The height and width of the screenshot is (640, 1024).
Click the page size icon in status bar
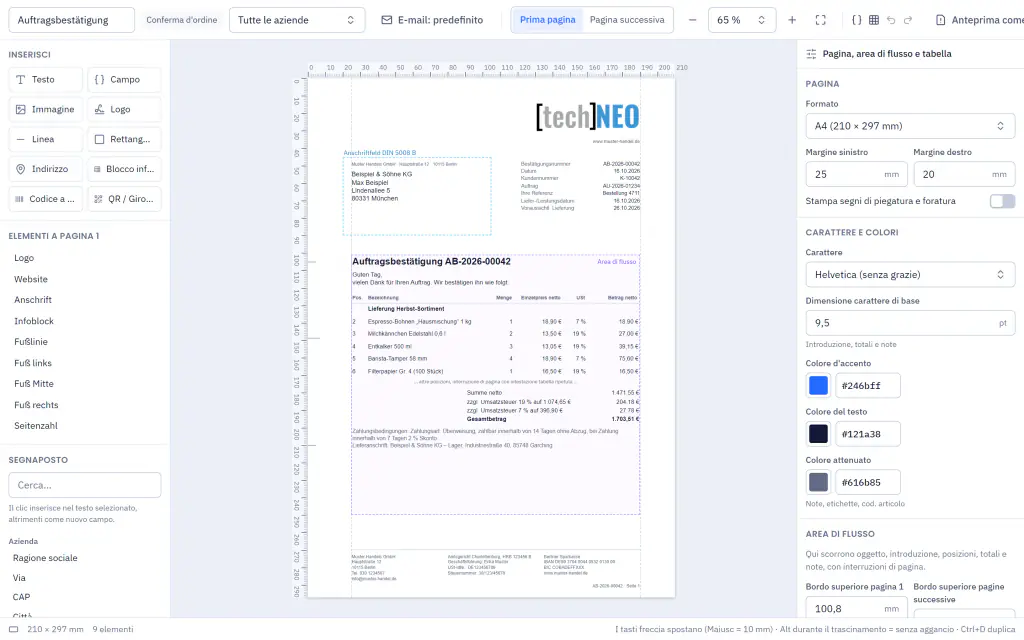click(x=13, y=630)
